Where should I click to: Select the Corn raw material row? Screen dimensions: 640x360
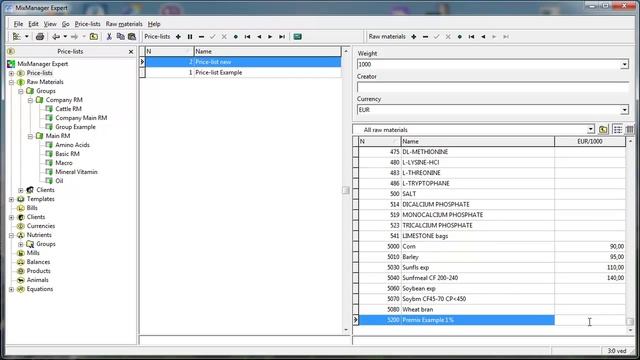tap(492, 247)
